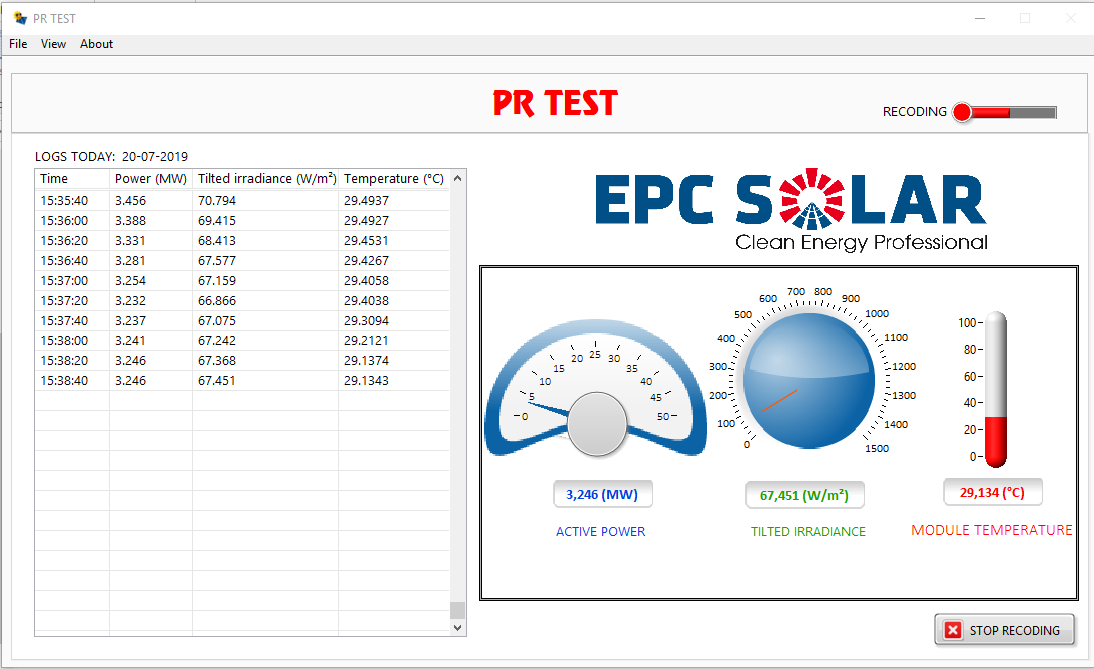Viewport: 1094px width, 669px height.
Task: Click the PR TEST app icon in title bar
Action: click(20, 18)
